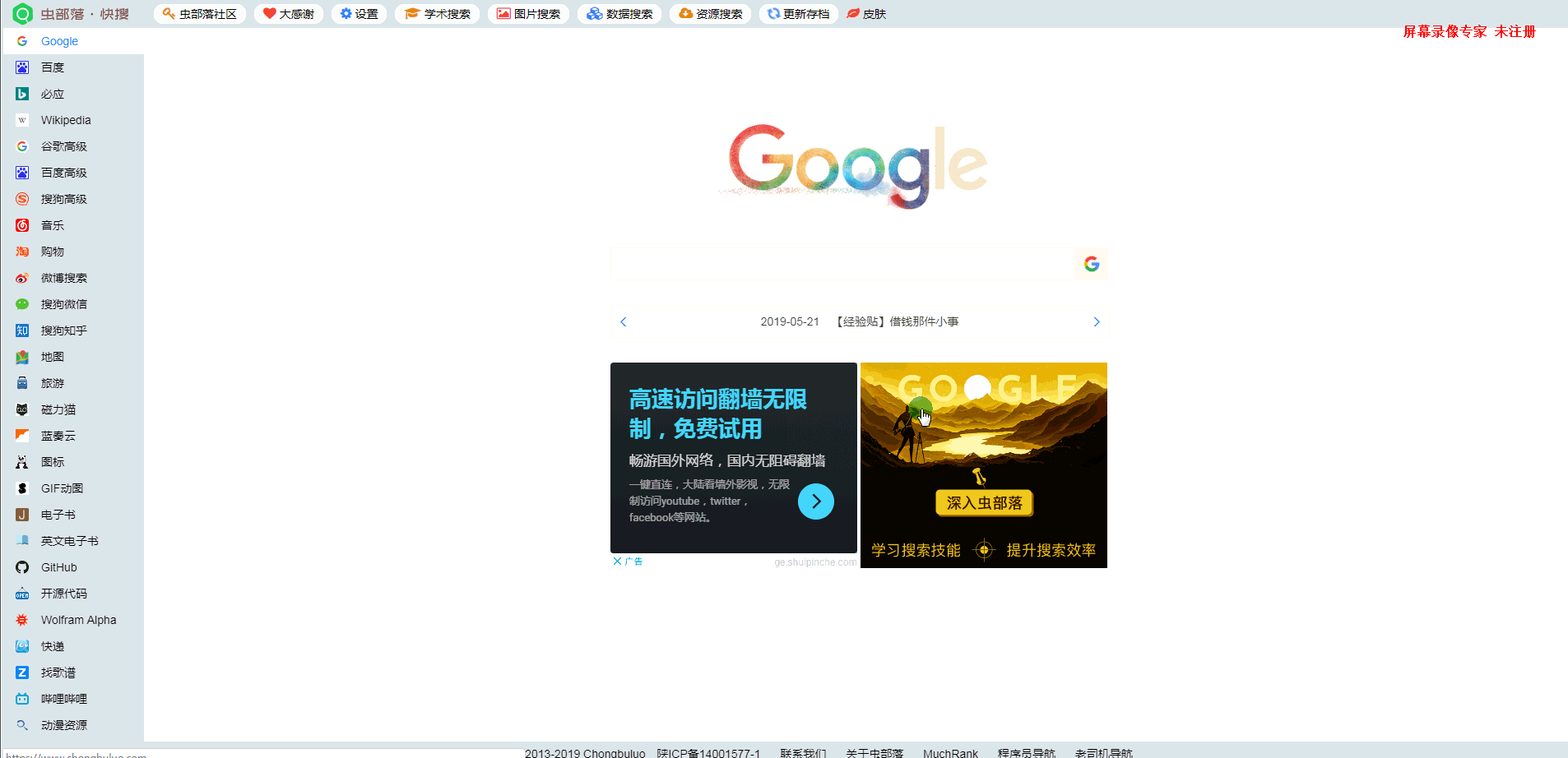Open the 大感谢 top menu item
This screenshot has height=758, width=1568.
pyautogui.click(x=289, y=14)
